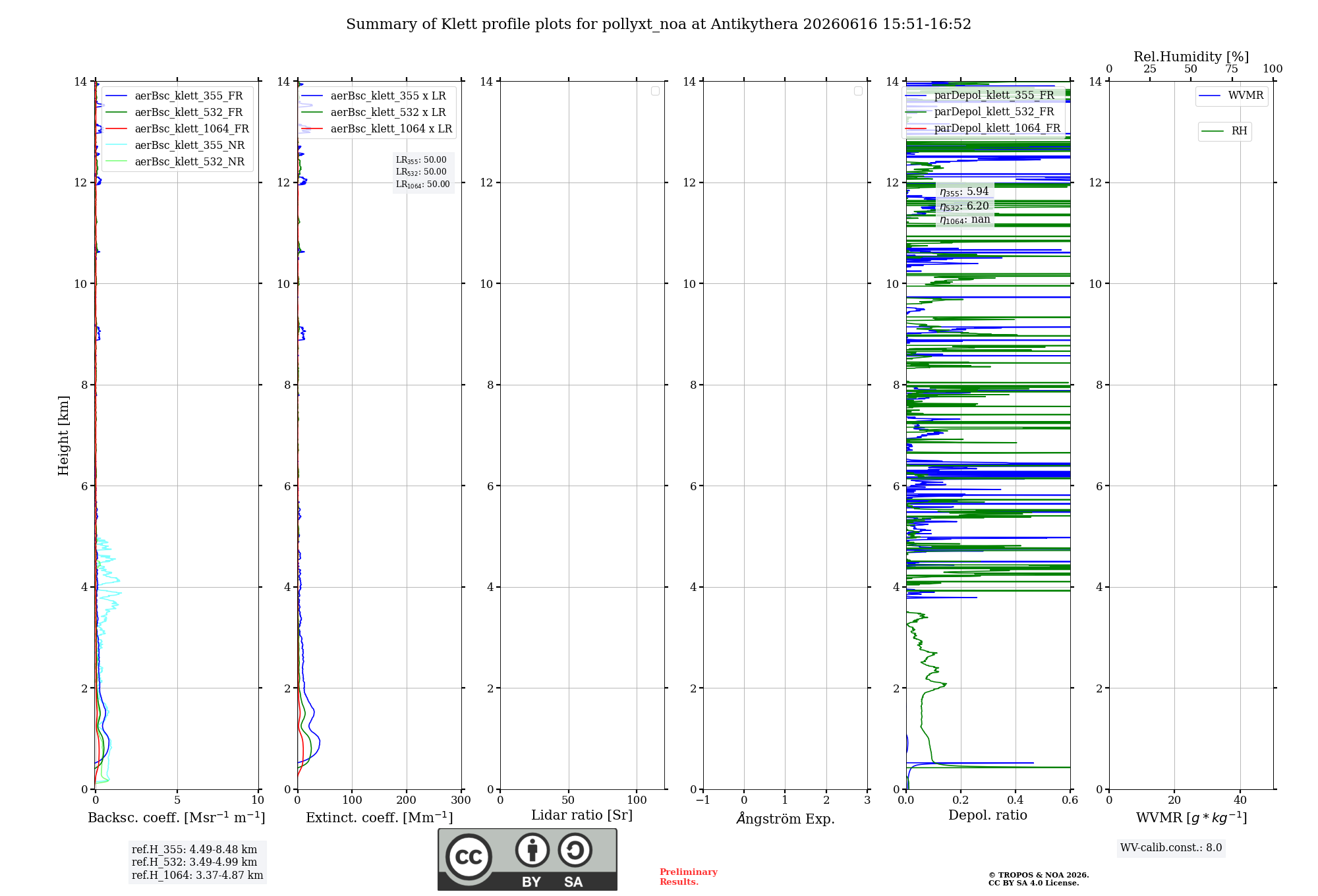Click the η1064: nan value
This screenshot has width=1318, height=896.
(965, 220)
